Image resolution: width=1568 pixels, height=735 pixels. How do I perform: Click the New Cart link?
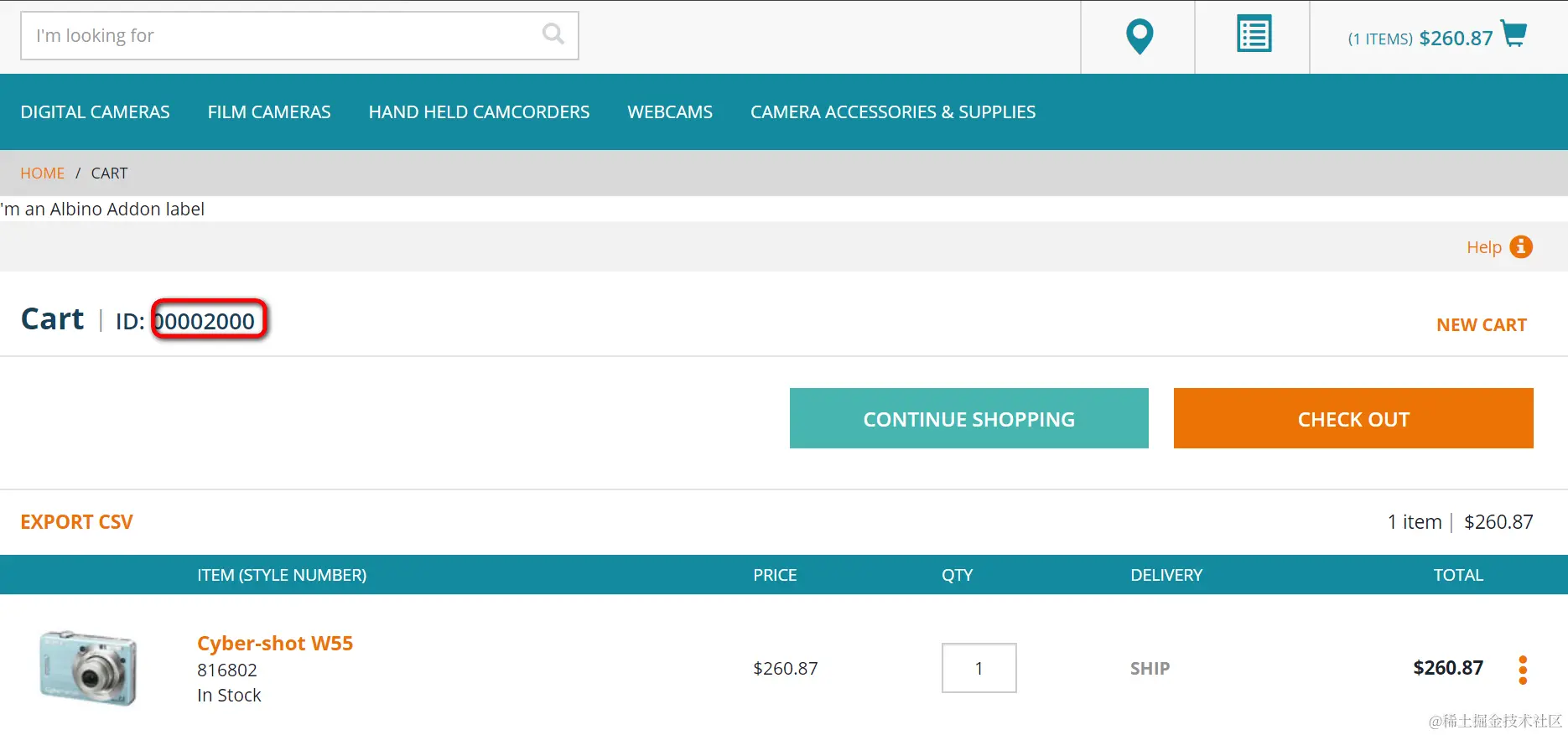pos(1482,325)
